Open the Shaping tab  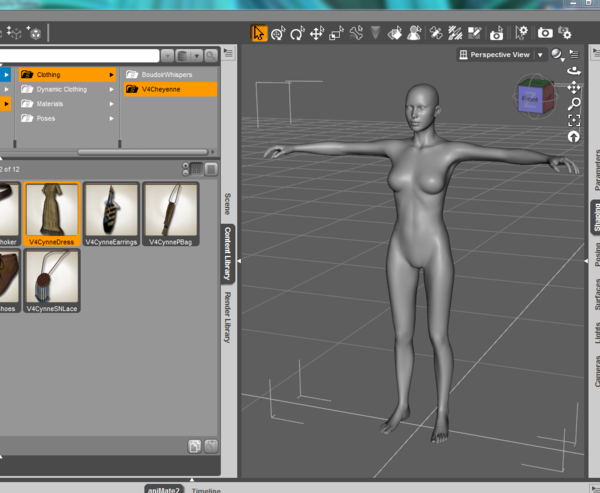click(596, 217)
